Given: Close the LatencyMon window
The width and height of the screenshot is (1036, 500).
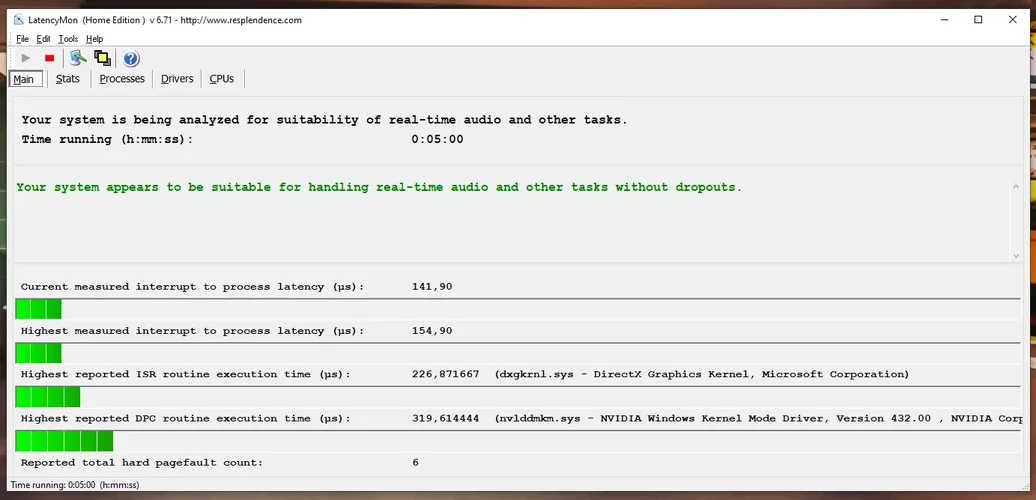Looking at the screenshot, I should (x=1012, y=20).
